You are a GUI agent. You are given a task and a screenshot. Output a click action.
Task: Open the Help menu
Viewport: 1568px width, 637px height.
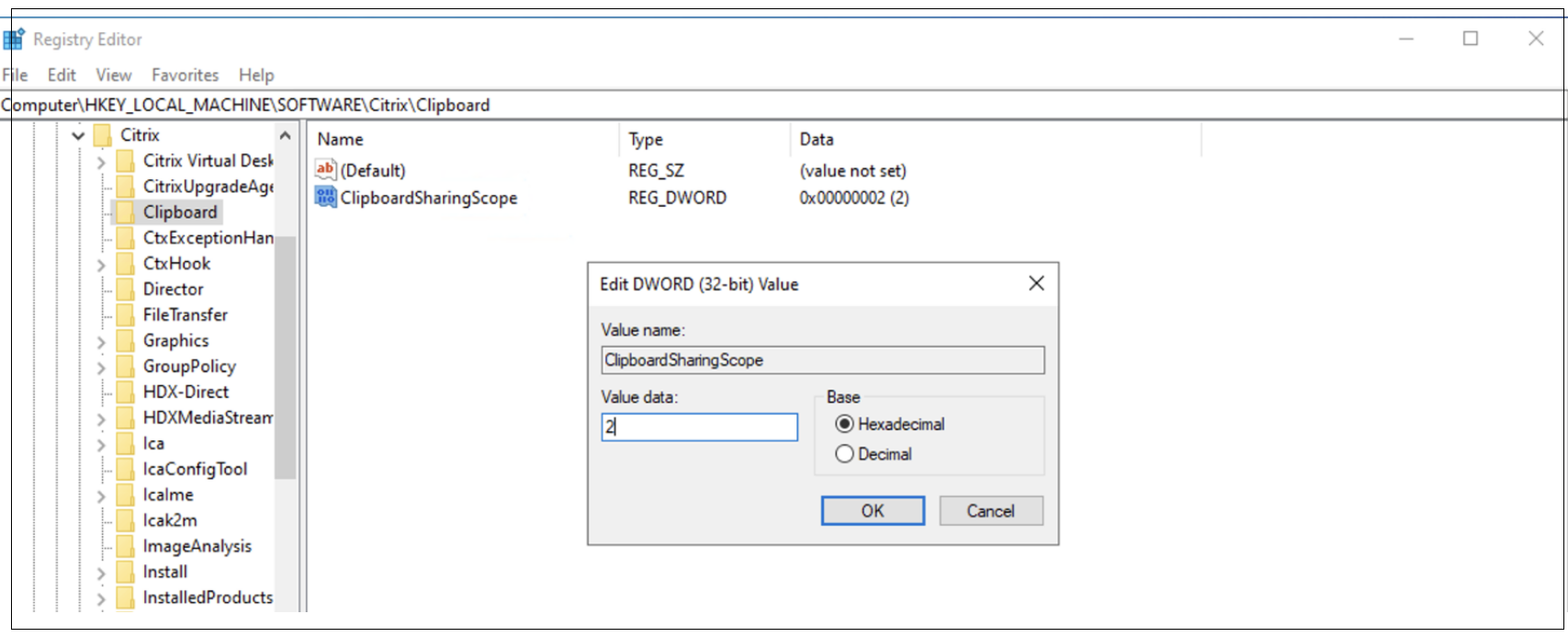click(256, 75)
